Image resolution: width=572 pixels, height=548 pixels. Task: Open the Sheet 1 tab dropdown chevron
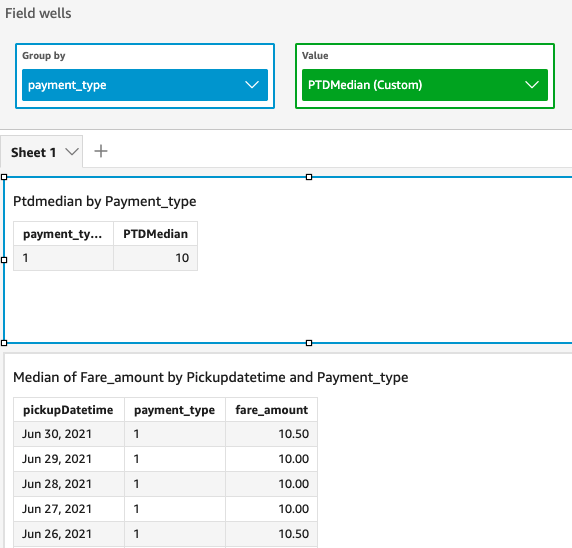(72, 152)
